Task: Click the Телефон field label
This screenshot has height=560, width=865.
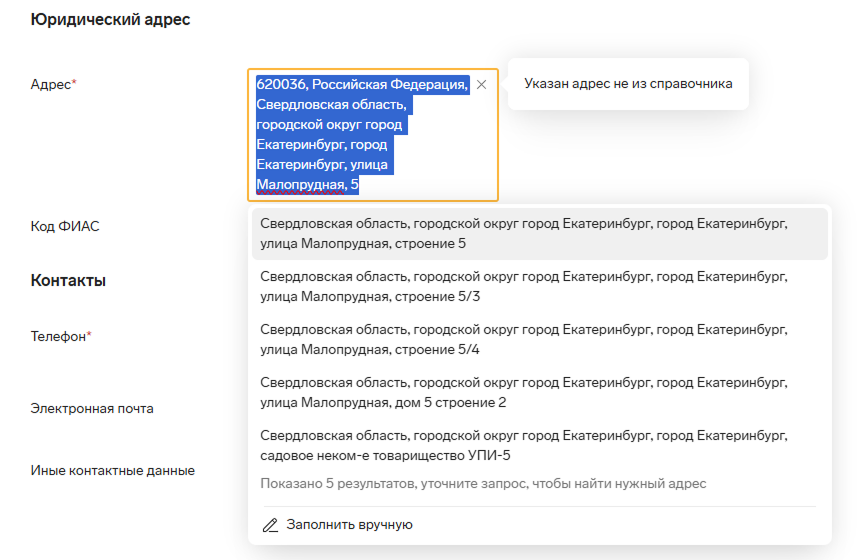Action: pyautogui.click(x=61, y=337)
